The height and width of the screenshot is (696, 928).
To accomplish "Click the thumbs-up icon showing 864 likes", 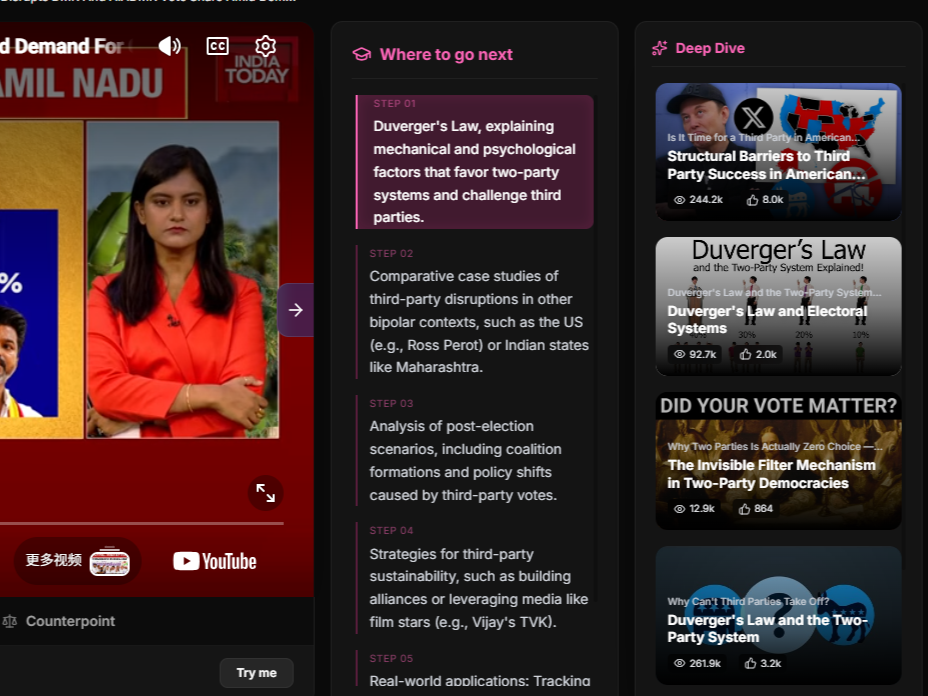I will click(745, 509).
